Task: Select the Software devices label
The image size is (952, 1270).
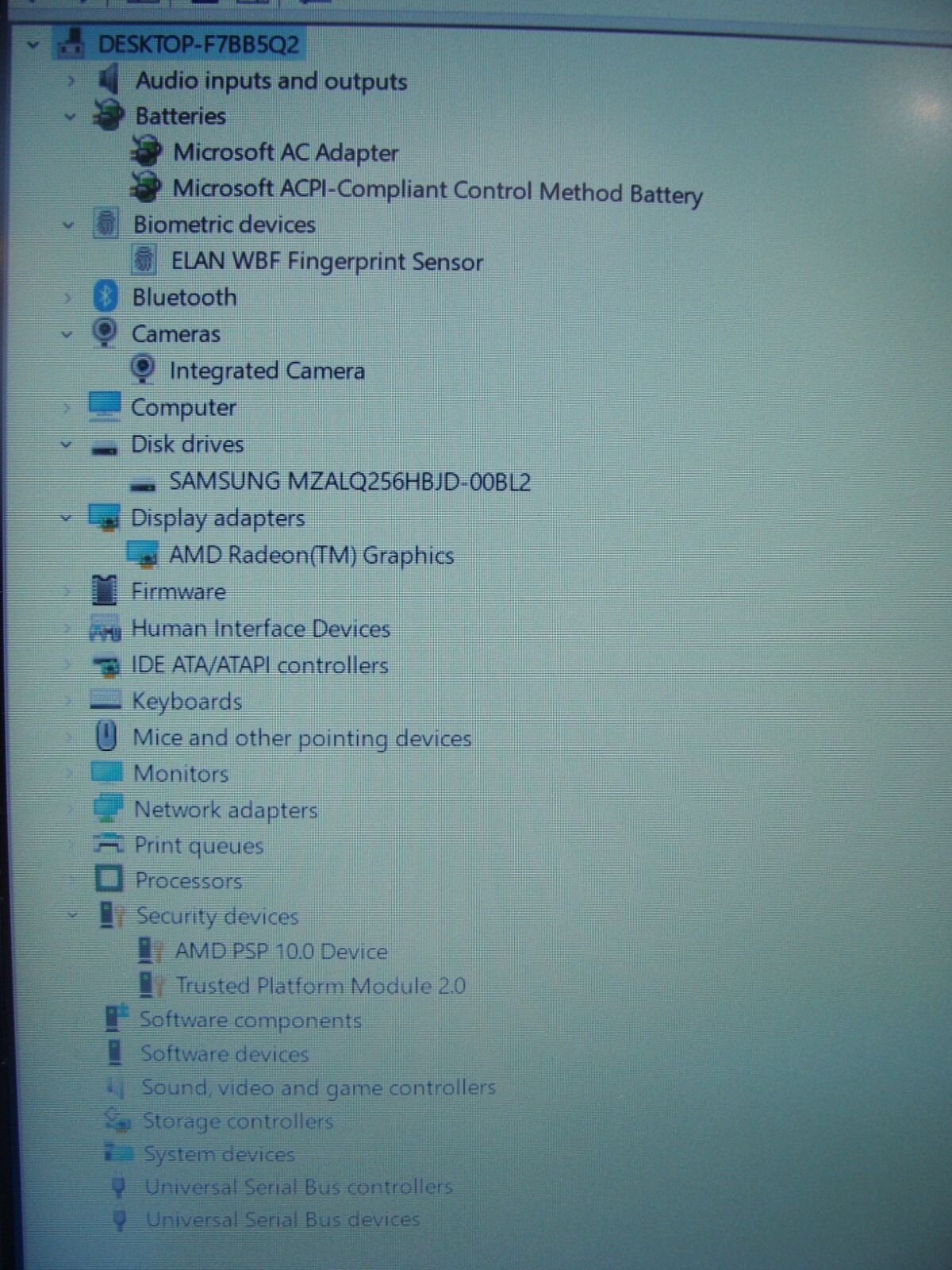Action: [225, 1053]
